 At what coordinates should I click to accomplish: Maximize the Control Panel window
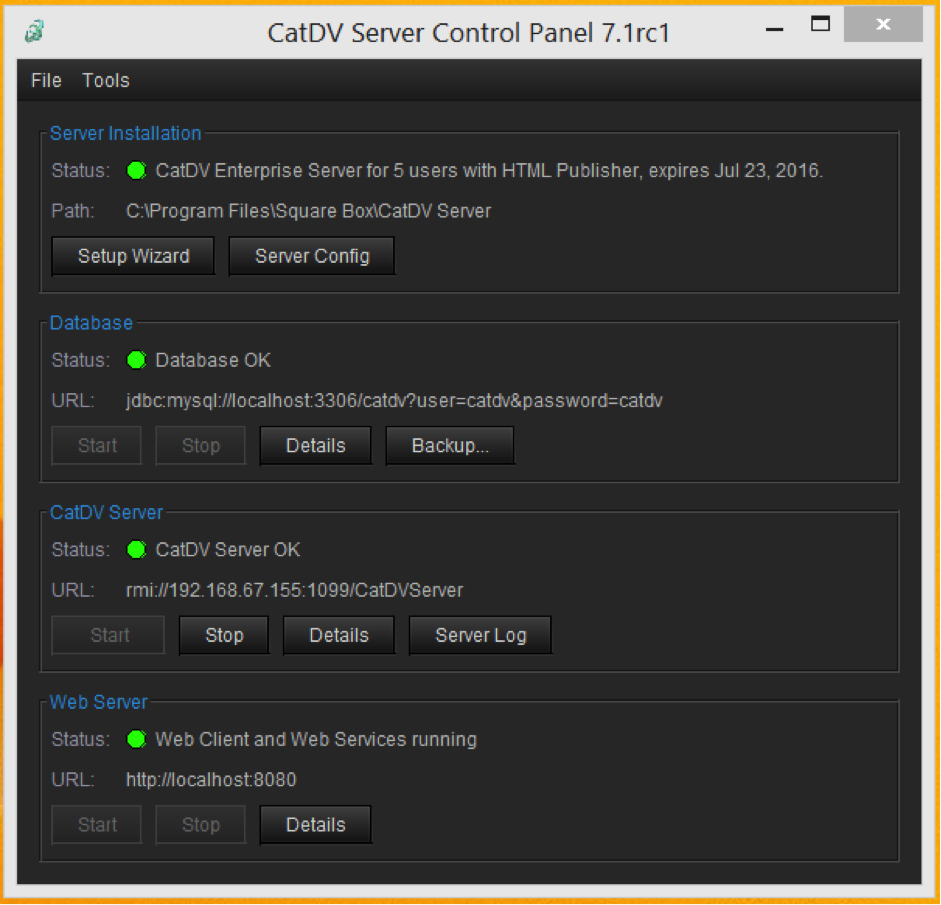pyautogui.click(x=820, y=24)
